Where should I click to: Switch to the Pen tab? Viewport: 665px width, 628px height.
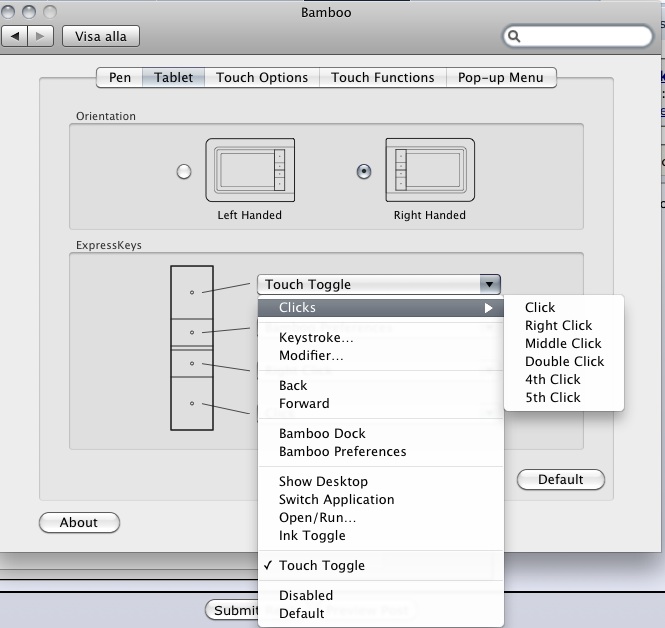pyautogui.click(x=120, y=78)
